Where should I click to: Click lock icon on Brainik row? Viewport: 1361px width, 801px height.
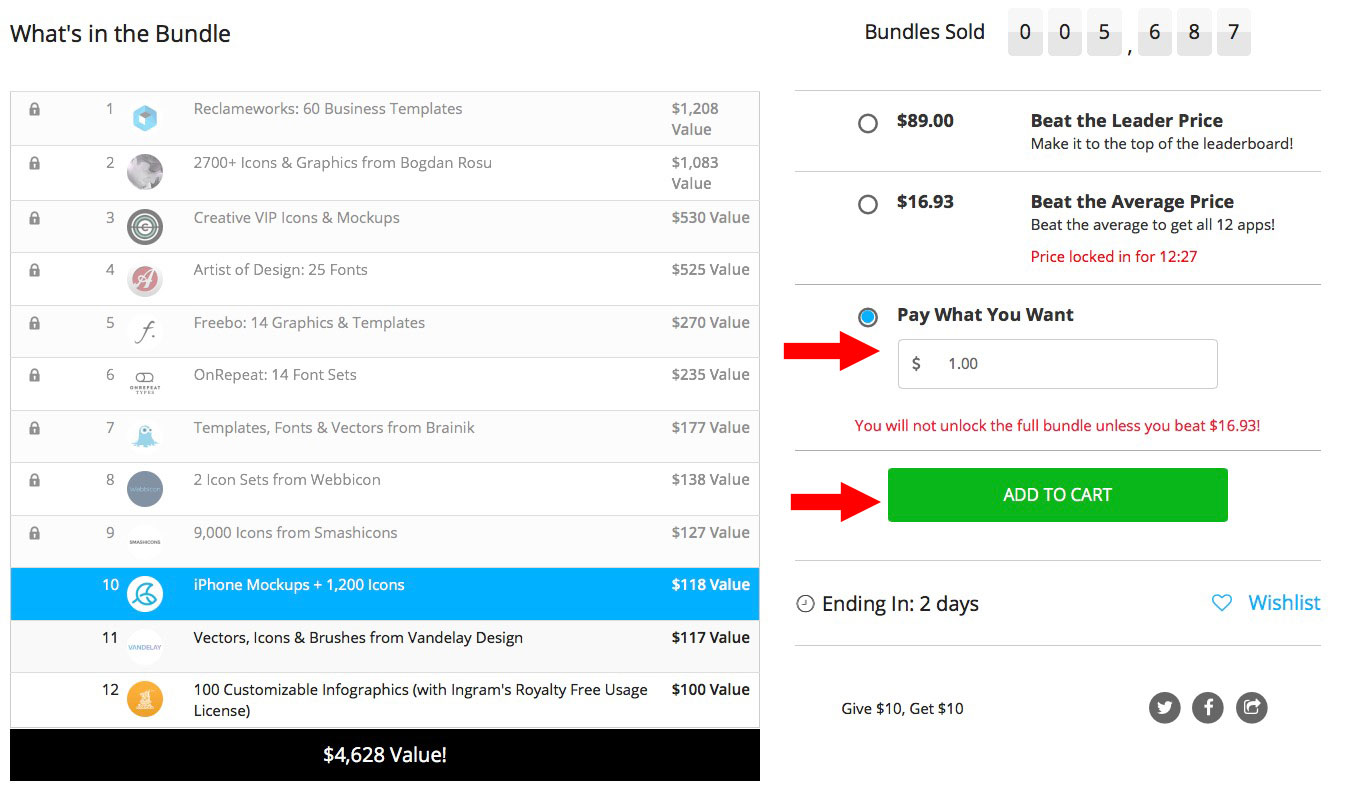tap(35, 428)
